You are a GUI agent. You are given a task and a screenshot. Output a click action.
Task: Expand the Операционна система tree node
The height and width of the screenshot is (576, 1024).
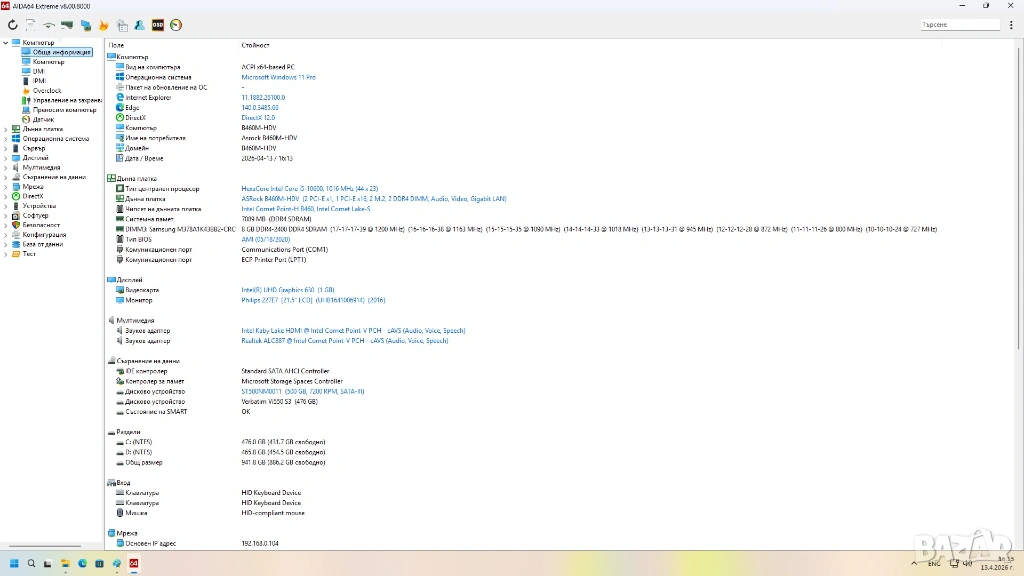pyautogui.click(x=6, y=138)
